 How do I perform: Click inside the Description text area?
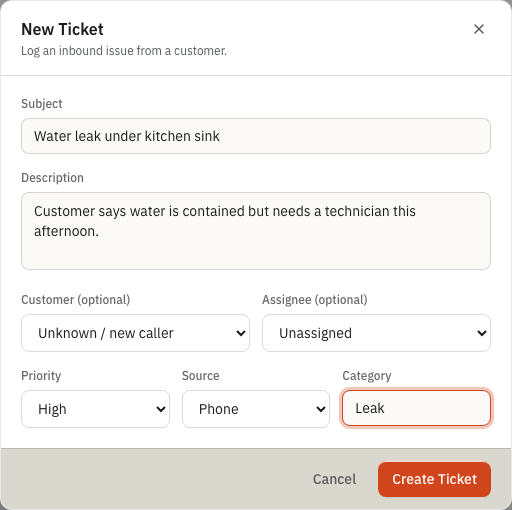coord(256,231)
